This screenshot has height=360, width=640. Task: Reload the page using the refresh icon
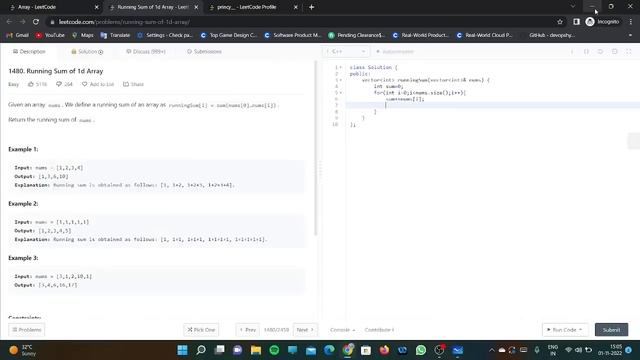click(36, 22)
